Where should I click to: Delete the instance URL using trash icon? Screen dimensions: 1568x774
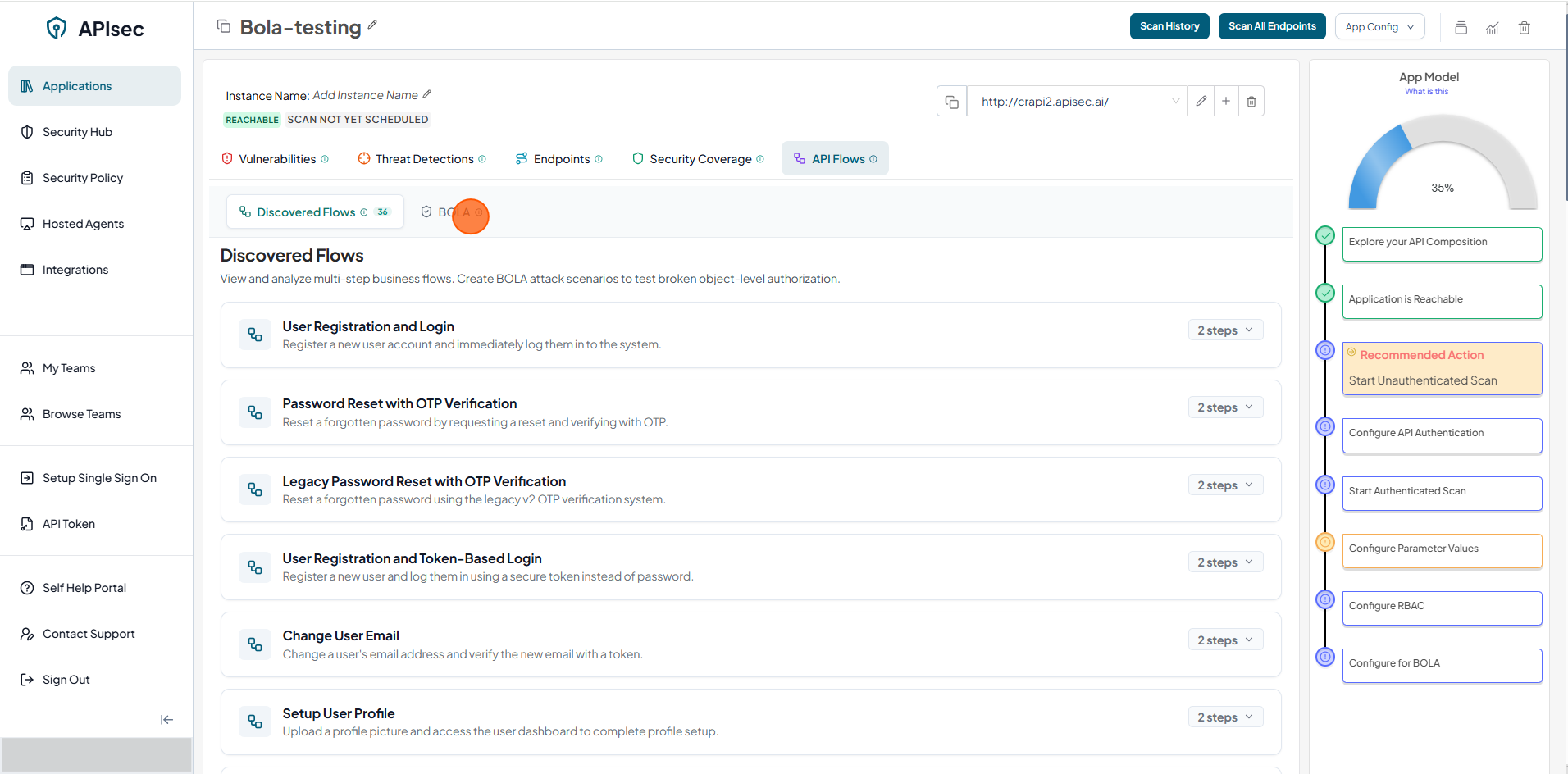[1251, 102]
